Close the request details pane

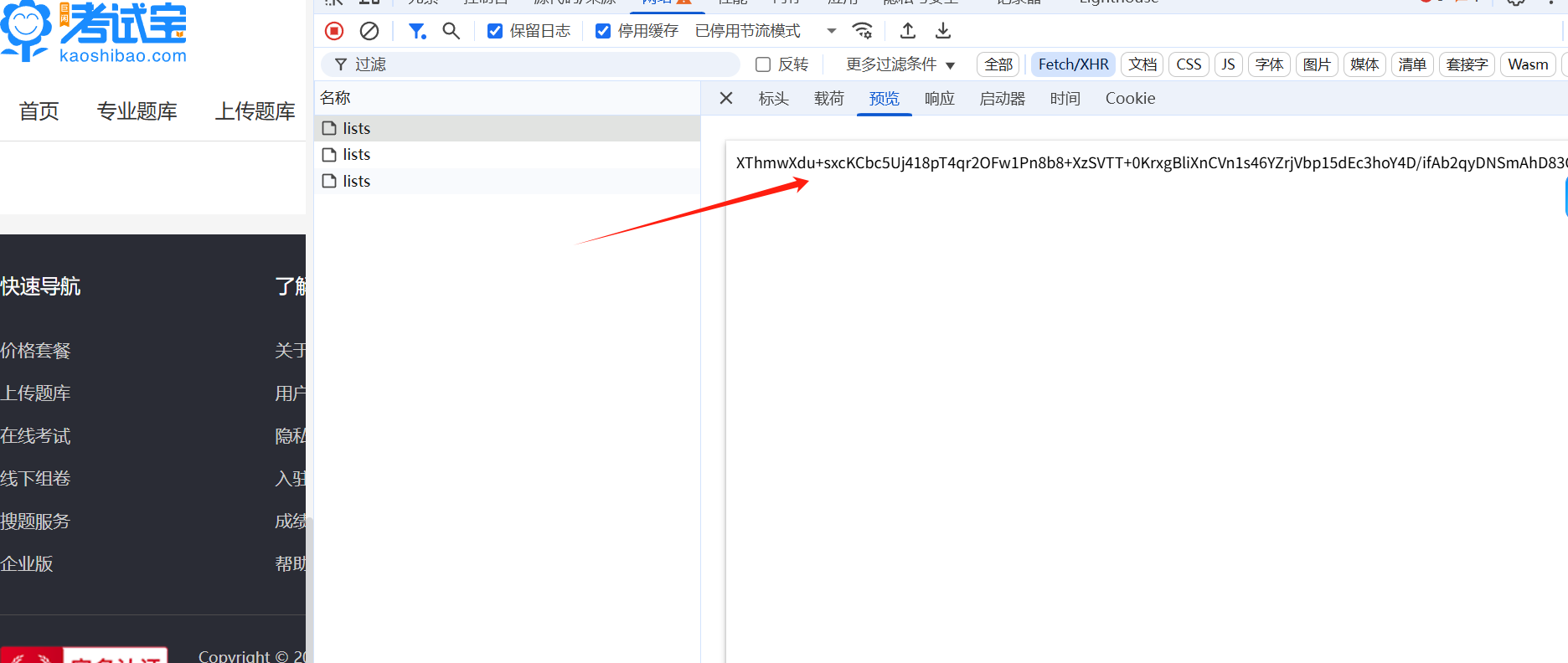point(726,98)
